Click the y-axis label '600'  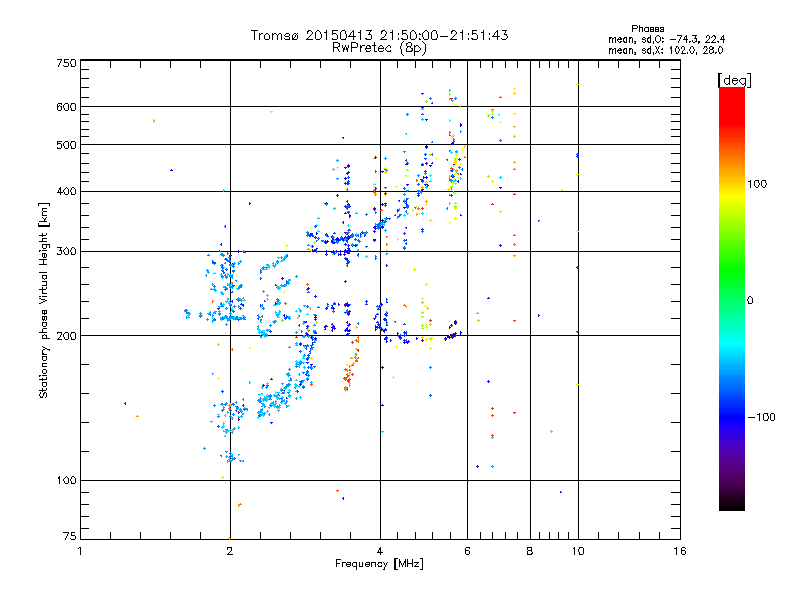pos(66,107)
